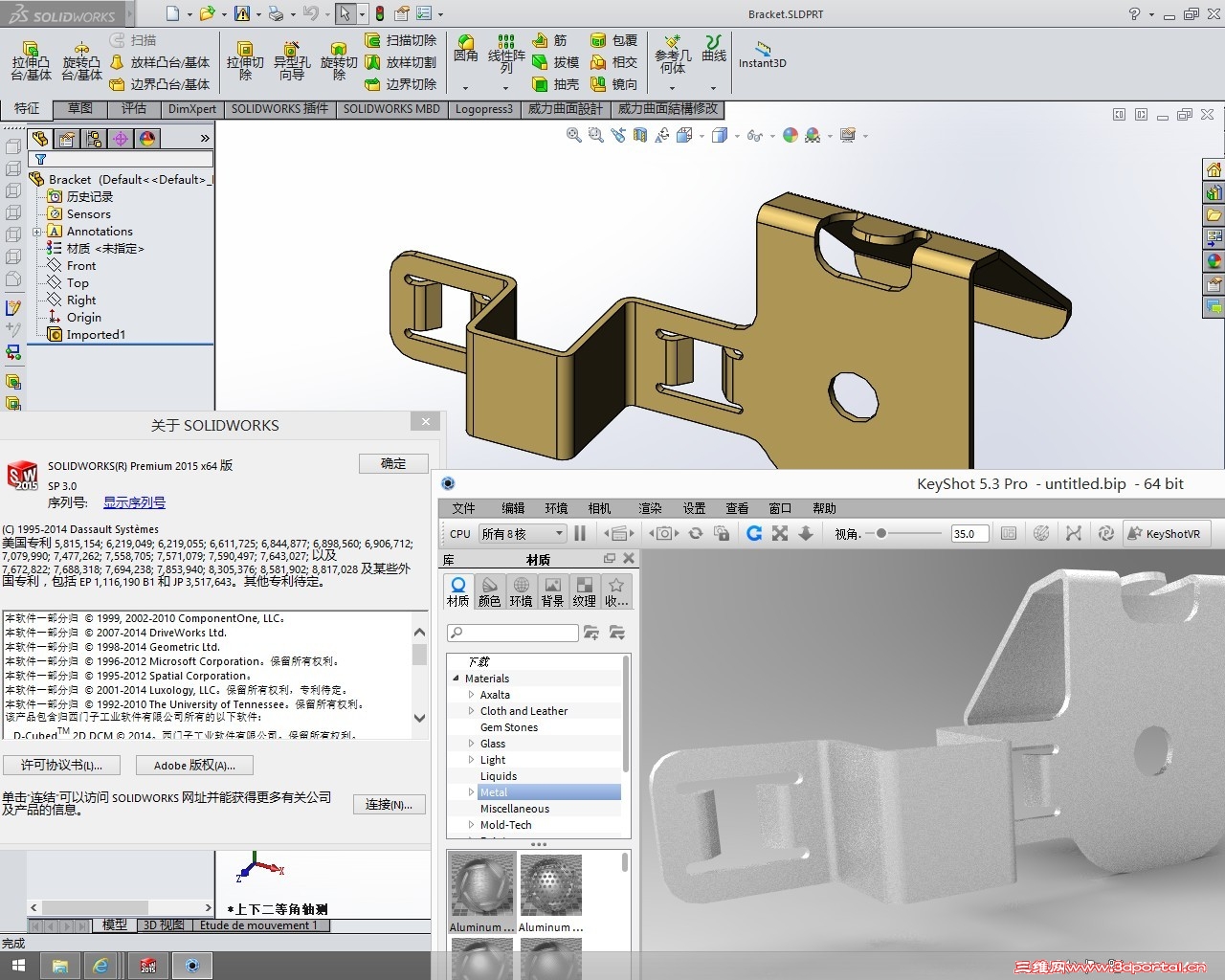The width and height of the screenshot is (1225, 980).
Task: Open Internet Explorer from the taskbar
Action: [x=101, y=966]
